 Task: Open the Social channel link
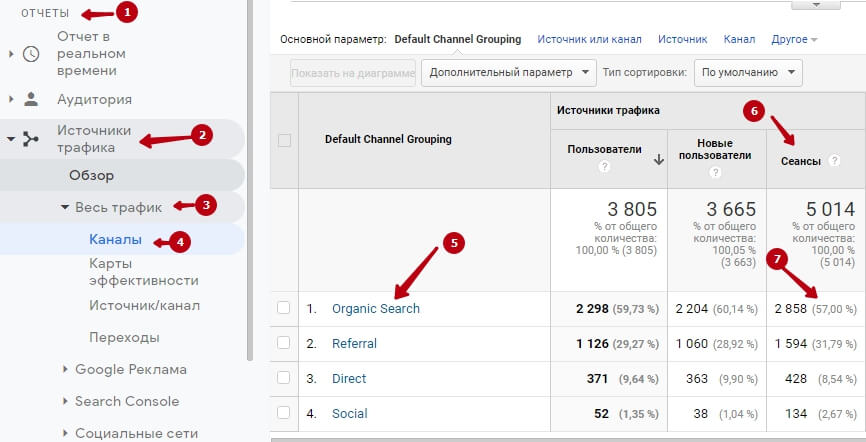(350, 413)
